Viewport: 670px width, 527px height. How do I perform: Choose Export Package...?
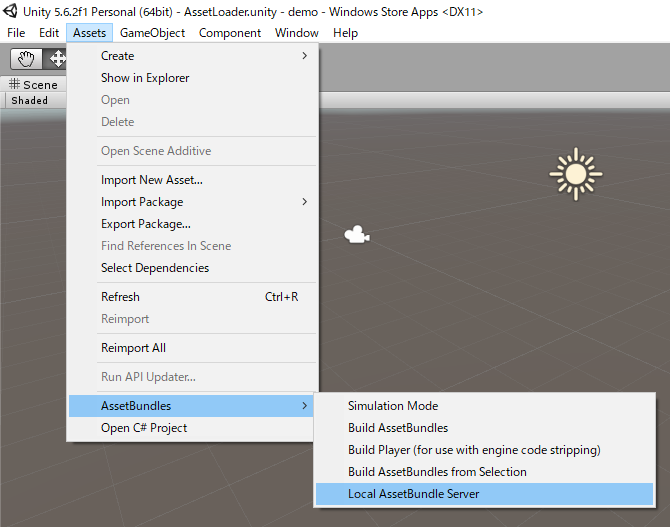(x=192, y=224)
